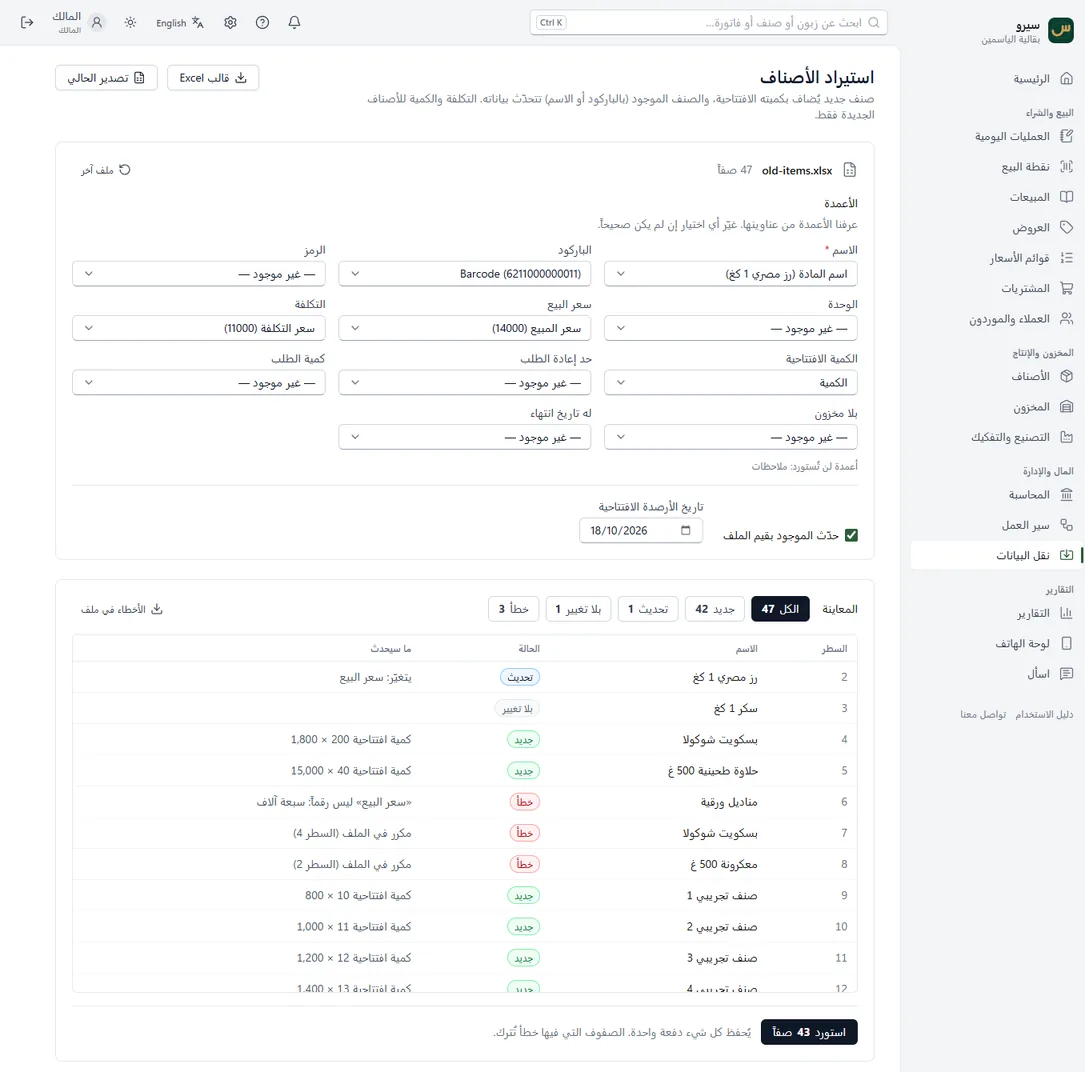Select the تحديث 1 filter tab
The image size is (1085, 1072).
(x=648, y=609)
